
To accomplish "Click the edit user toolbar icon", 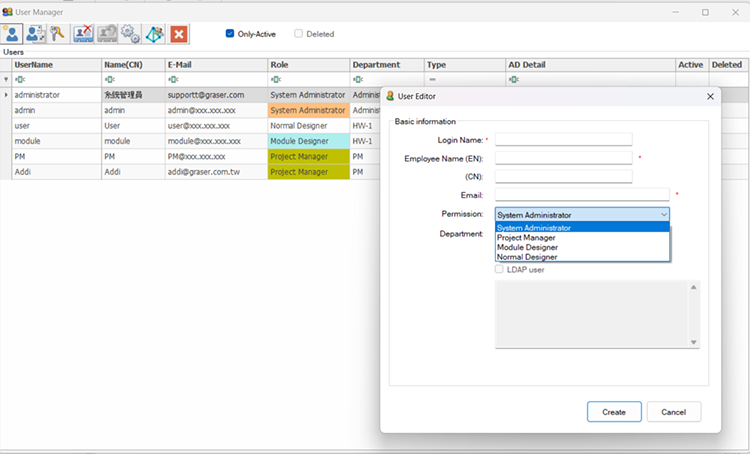I will 35,34.
